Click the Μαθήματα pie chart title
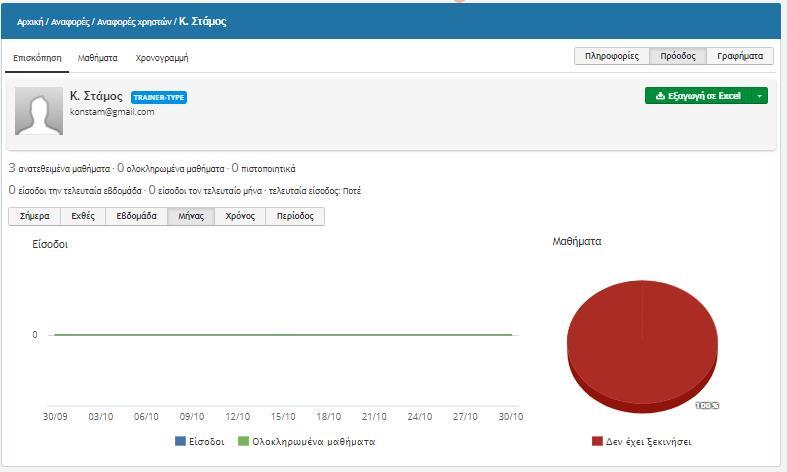 point(577,242)
